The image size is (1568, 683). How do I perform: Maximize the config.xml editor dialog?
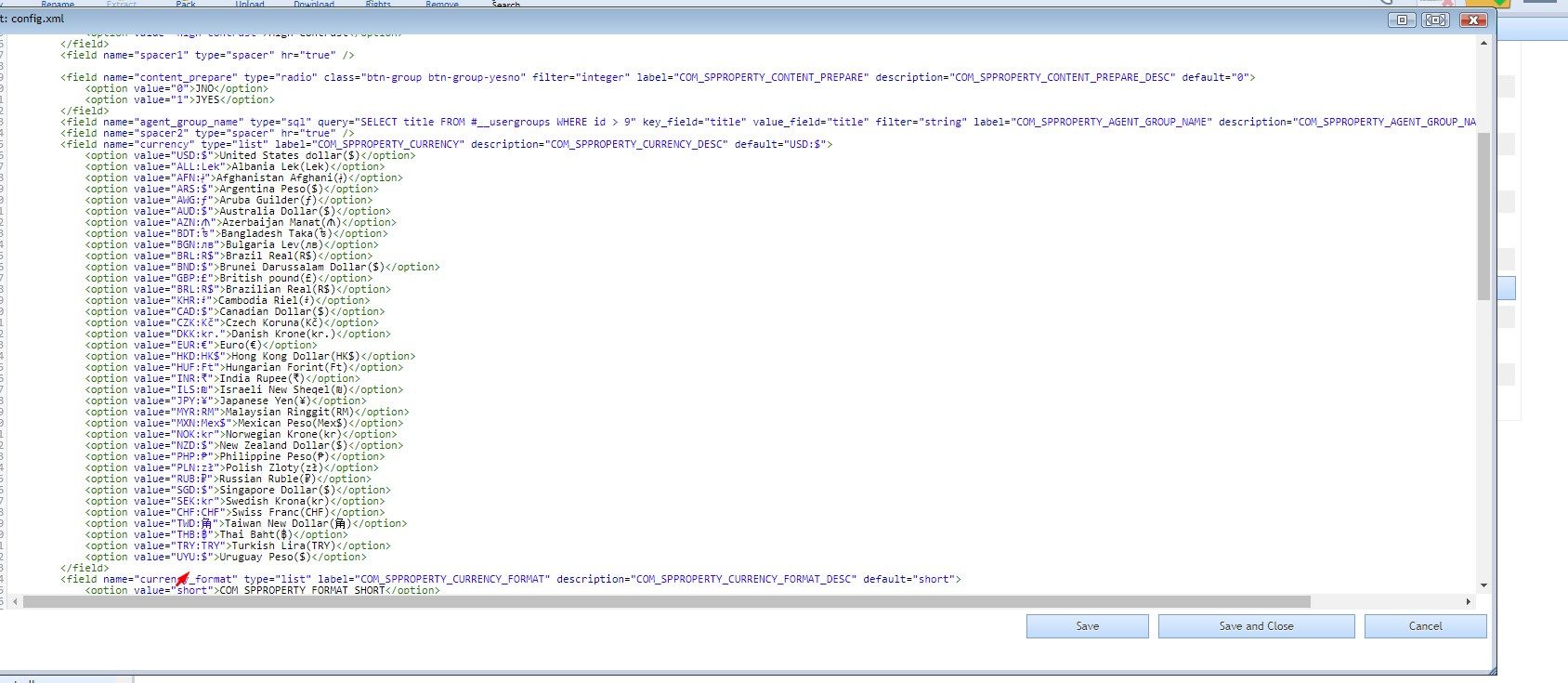tap(1402, 20)
